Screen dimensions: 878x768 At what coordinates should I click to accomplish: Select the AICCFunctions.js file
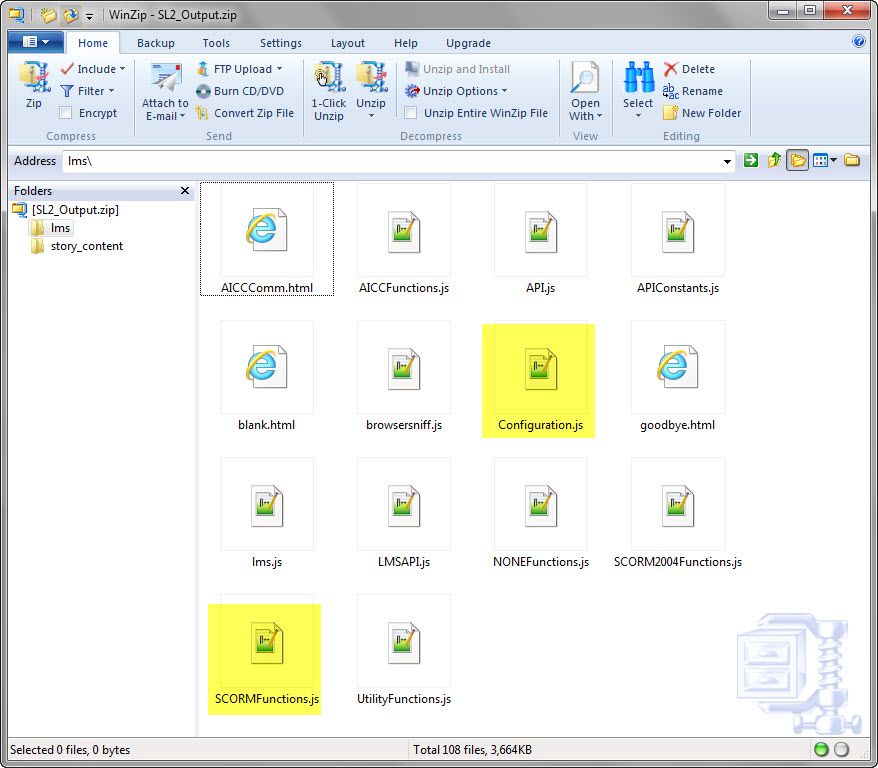pos(404,239)
